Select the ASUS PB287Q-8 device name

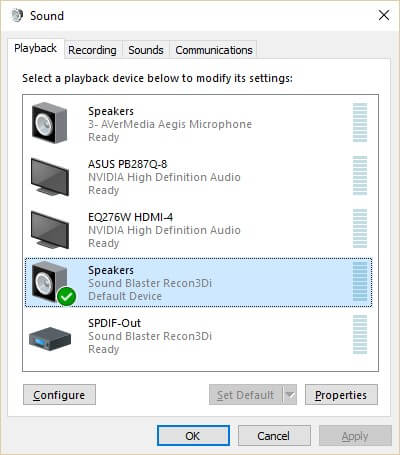pyautogui.click(x=128, y=164)
